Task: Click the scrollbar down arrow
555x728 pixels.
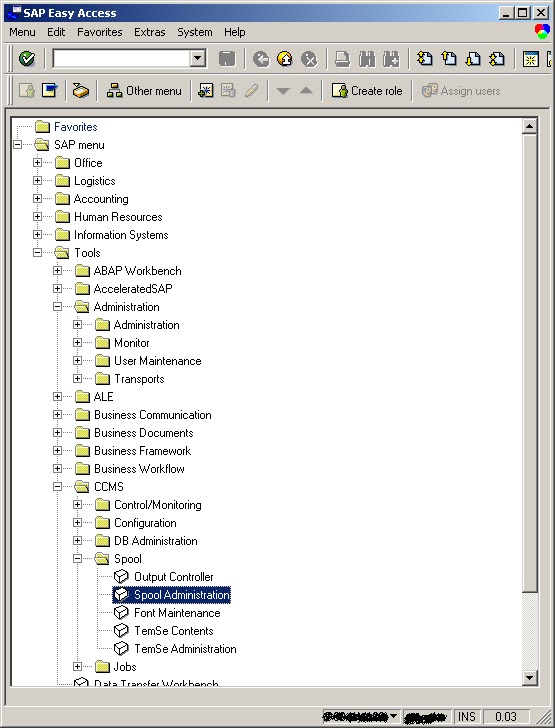Action: 530,678
